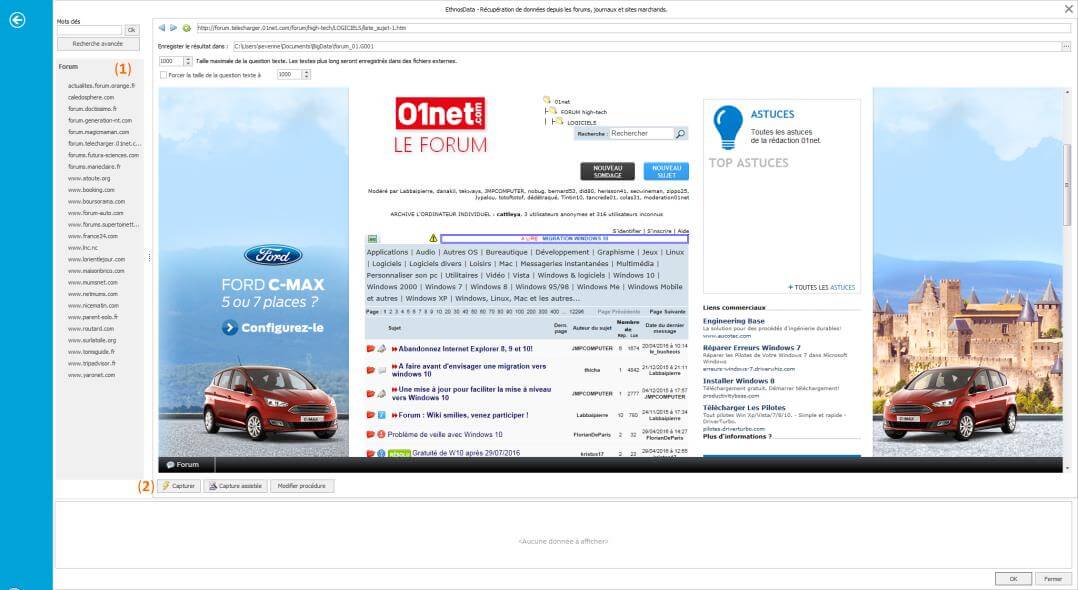This screenshot has height=590, width=1078.
Task: Enable Forcer la taille de la question
Action: 164,75
